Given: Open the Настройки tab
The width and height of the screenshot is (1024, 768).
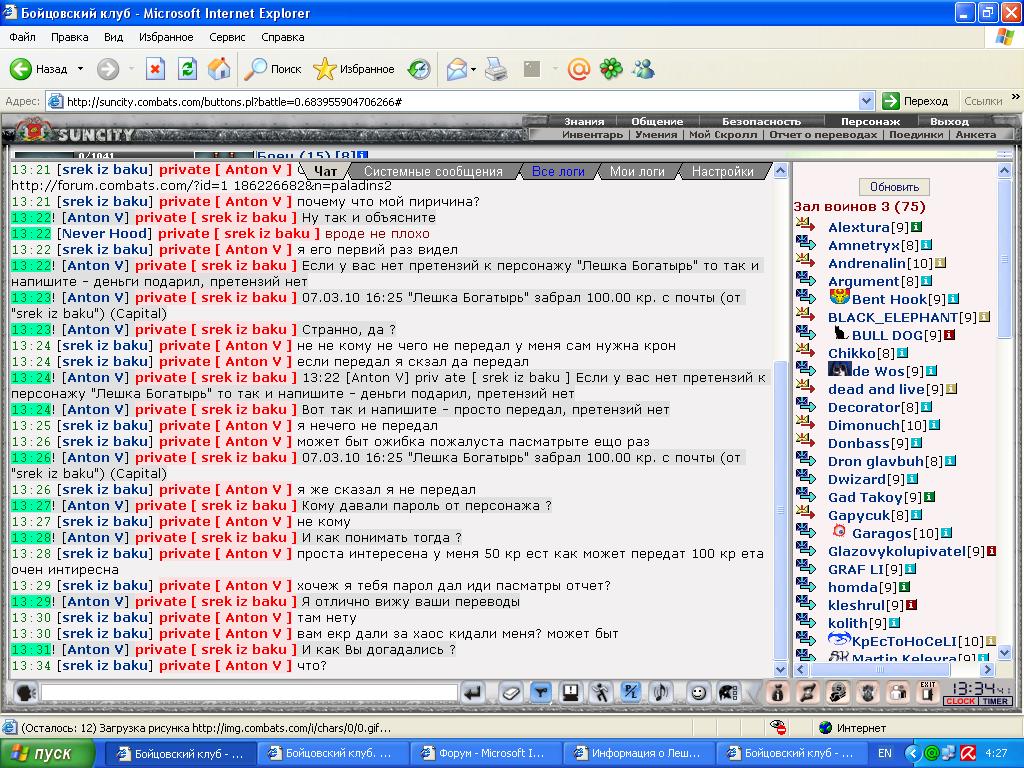Looking at the screenshot, I should click(722, 172).
